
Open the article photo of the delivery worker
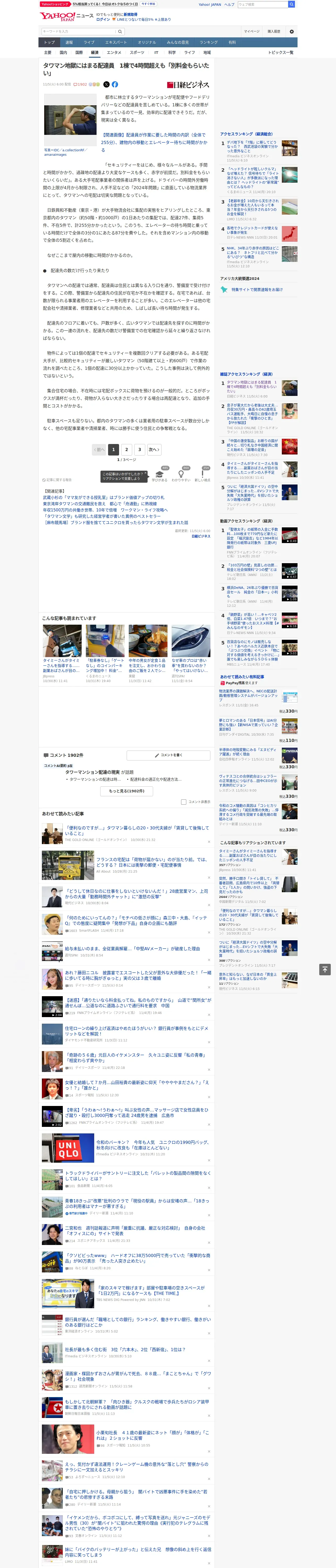coord(70,120)
